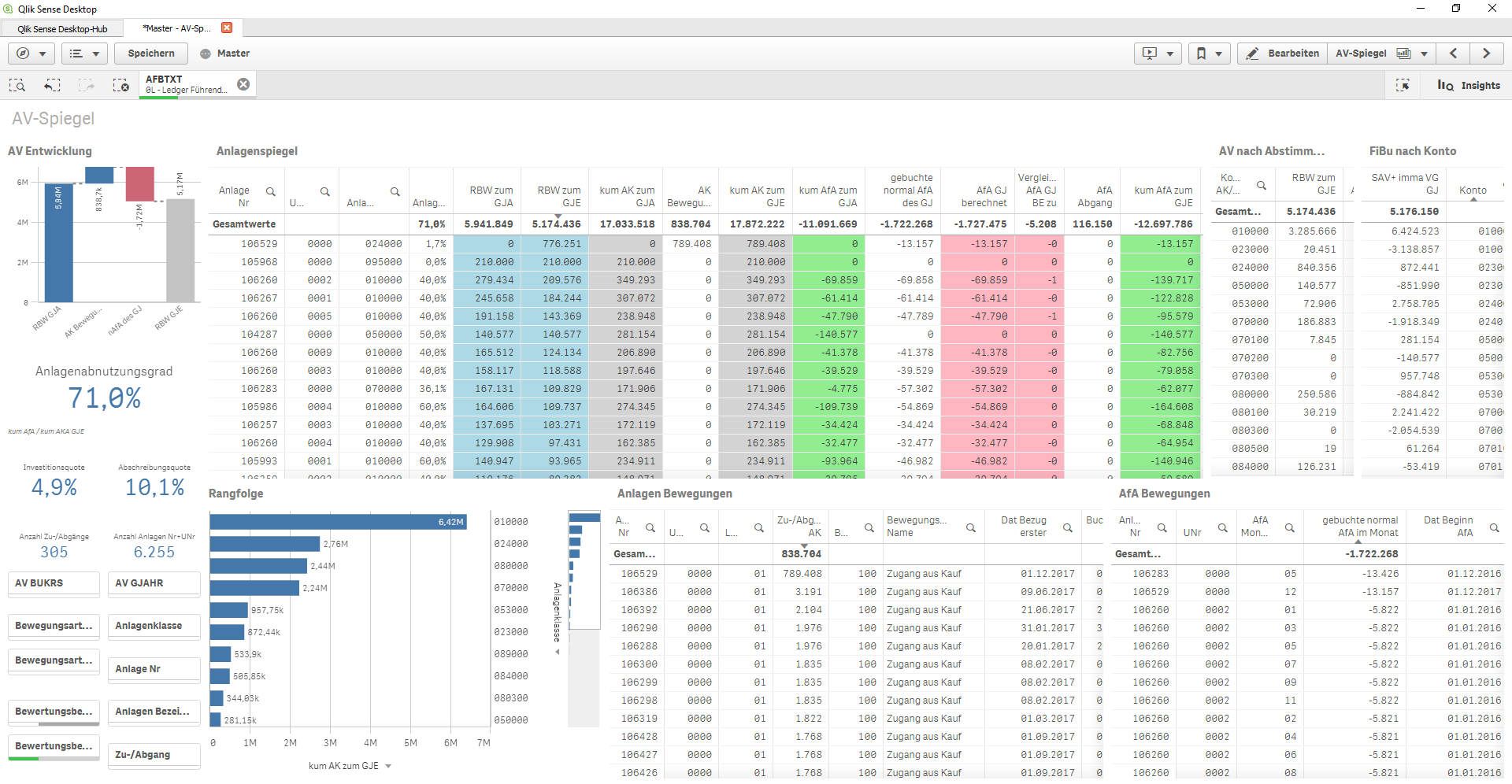1512x784 pixels.
Task: Open smart search selection tool
Action: [17, 85]
